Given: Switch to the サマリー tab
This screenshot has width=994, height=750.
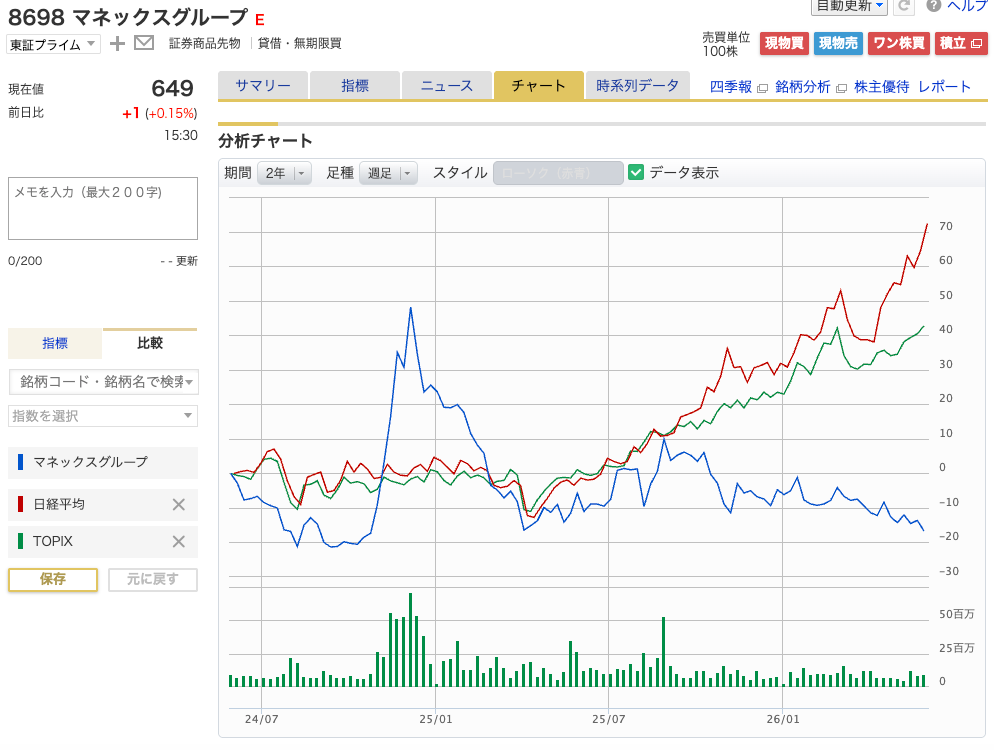Looking at the screenshot, I should click(x=263, y=86).
